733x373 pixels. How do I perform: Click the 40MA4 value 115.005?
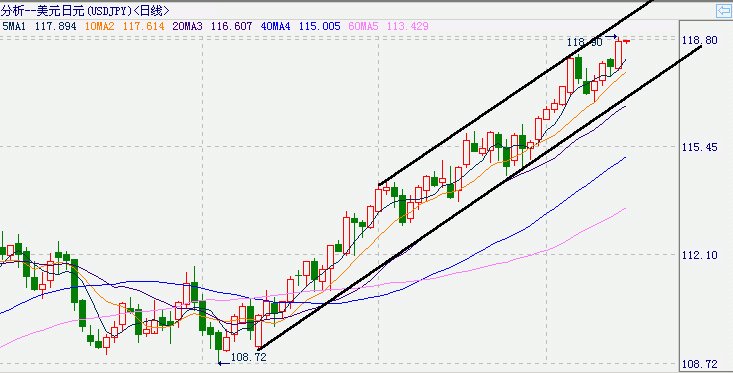tap(320, 26)
